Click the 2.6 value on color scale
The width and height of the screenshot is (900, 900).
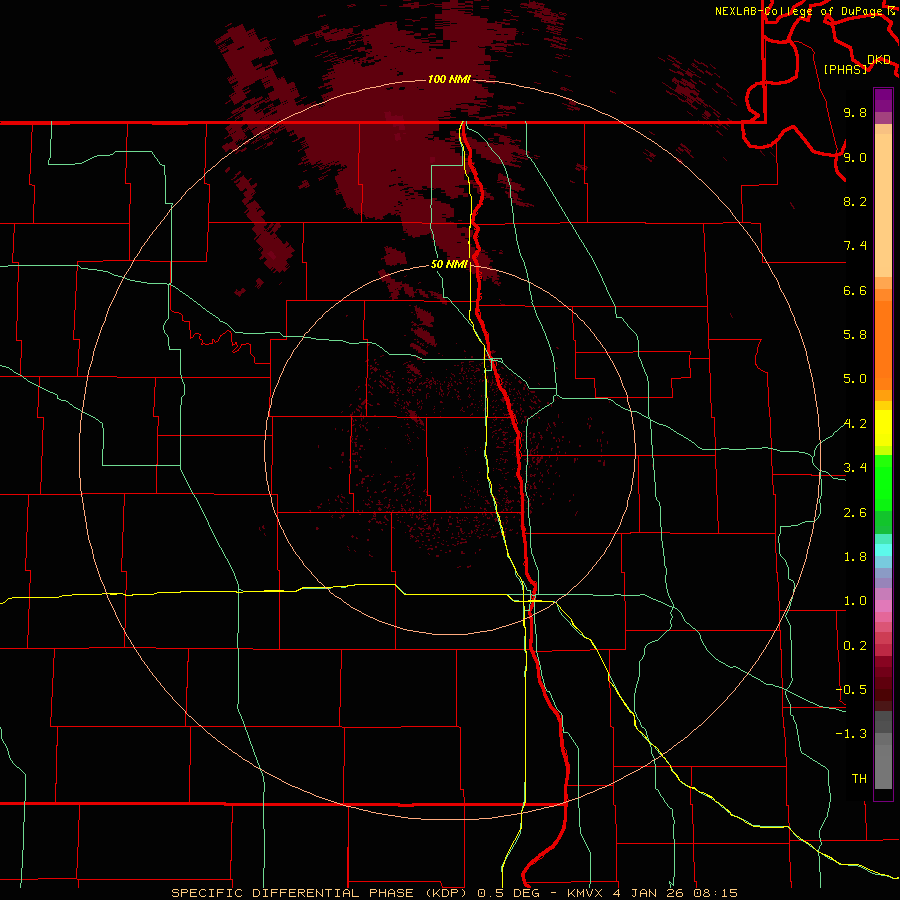pyautogui.click(x=855, y=513)
